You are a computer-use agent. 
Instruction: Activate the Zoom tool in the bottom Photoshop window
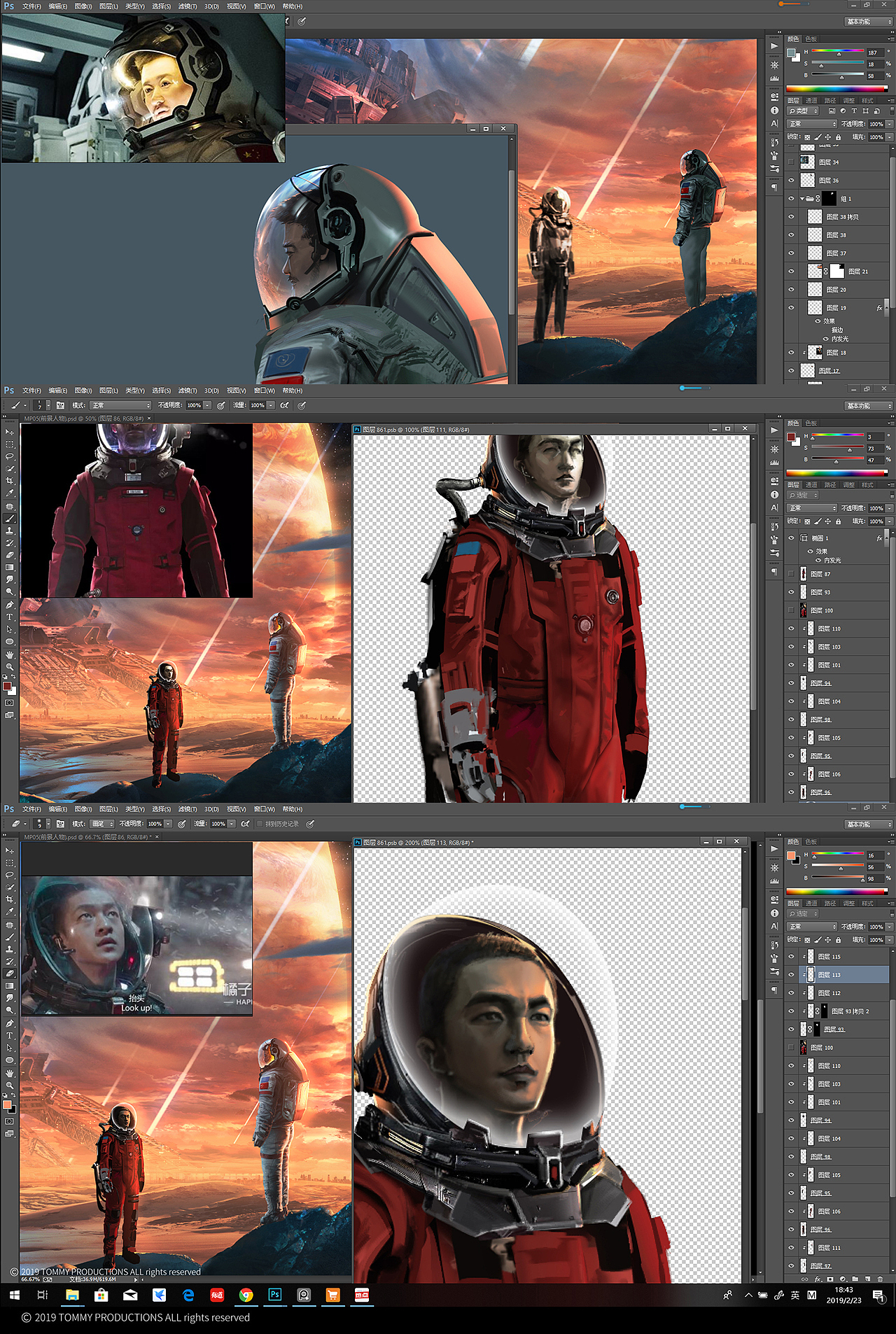(x=10, y=1086)
